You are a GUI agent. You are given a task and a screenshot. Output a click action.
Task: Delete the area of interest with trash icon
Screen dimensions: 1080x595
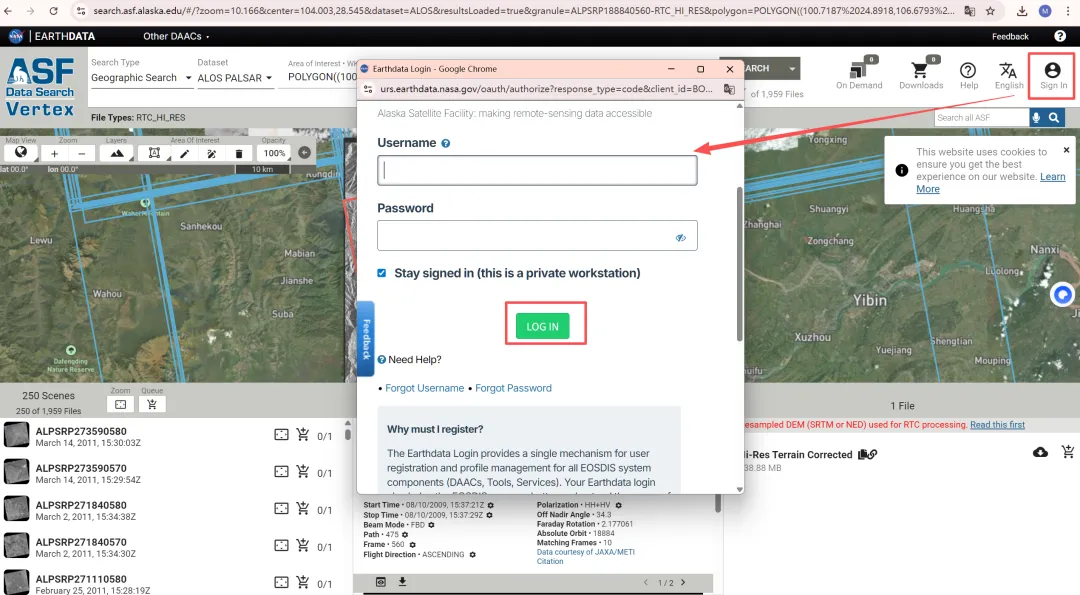(238, 153)
